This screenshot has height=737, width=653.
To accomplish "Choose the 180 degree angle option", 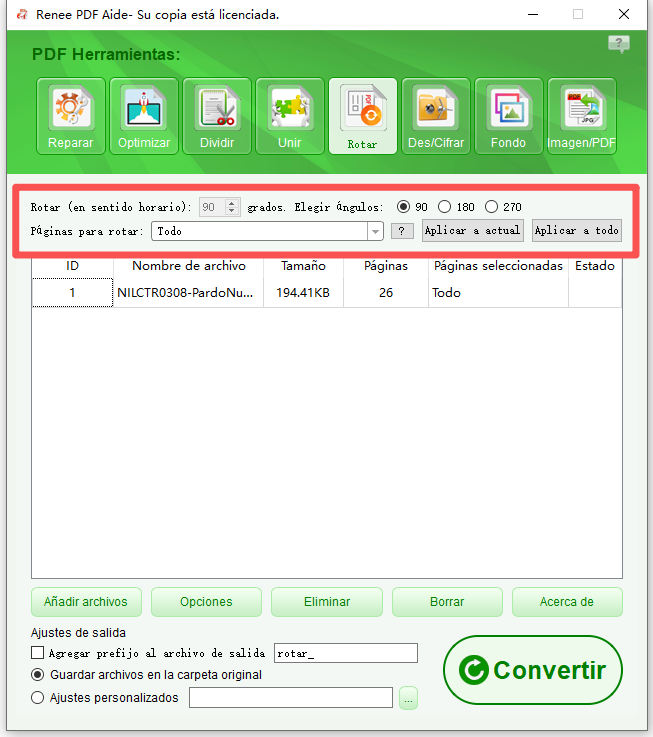I will coord(444,207).
